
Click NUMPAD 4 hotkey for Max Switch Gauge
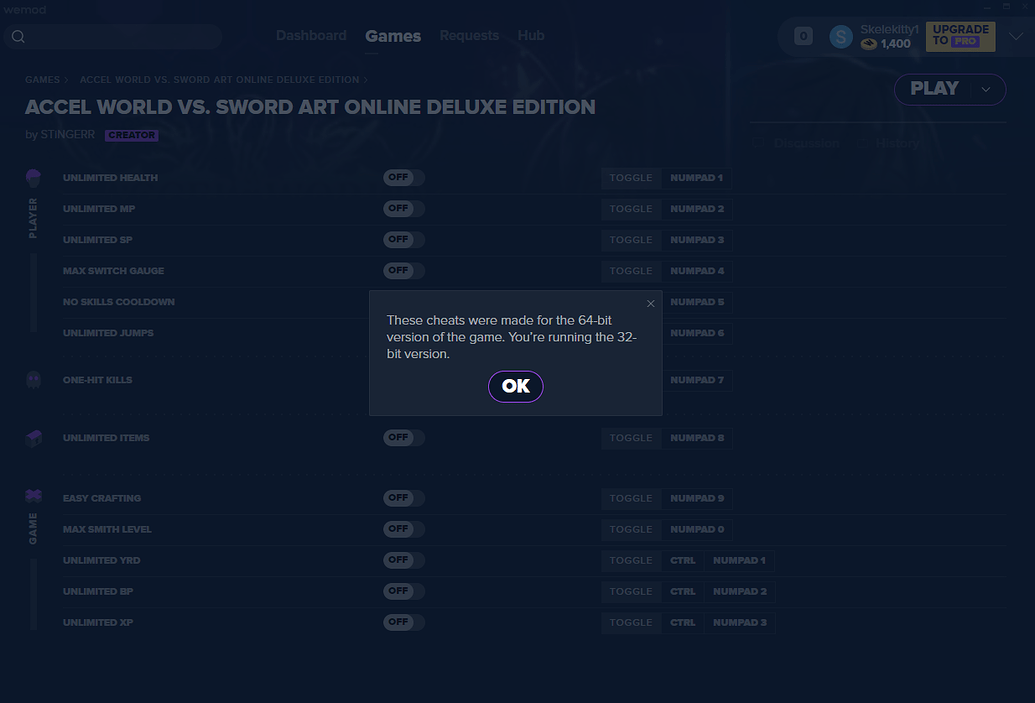pos(697,271)
